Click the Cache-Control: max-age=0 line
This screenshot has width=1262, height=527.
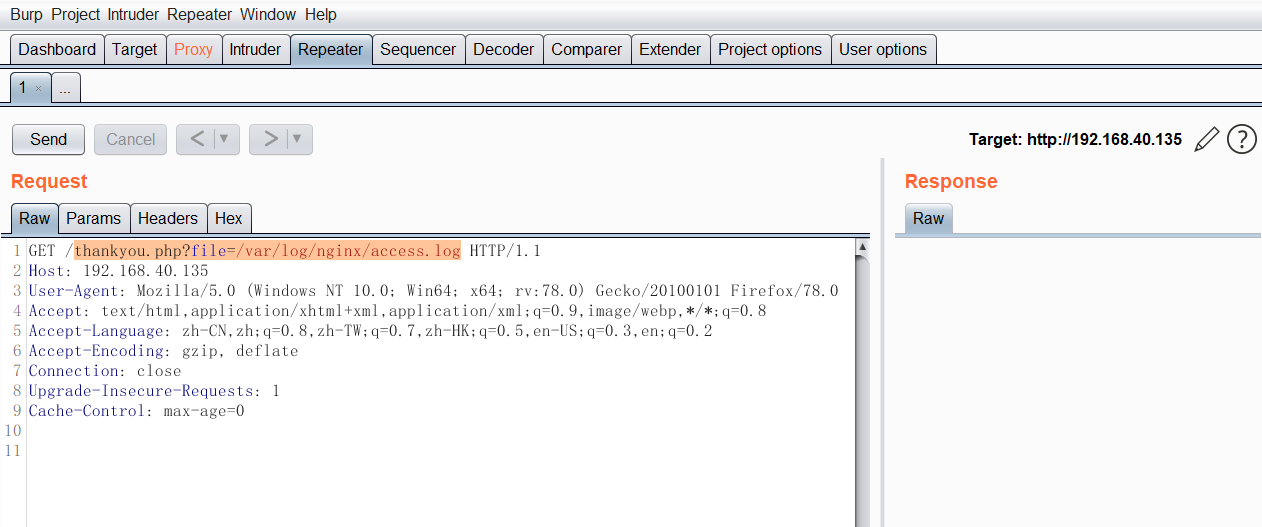click(136, 410)
